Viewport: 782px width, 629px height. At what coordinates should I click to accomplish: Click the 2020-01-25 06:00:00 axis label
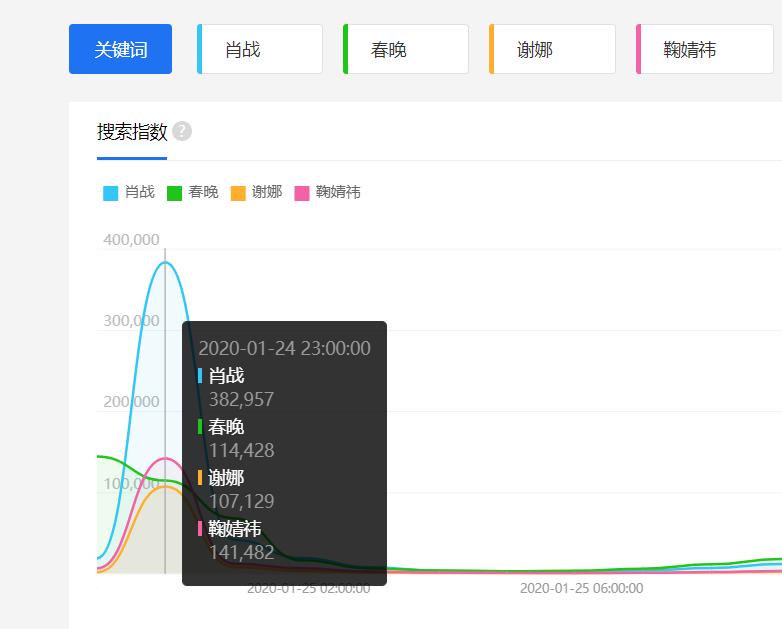(582, 588)
